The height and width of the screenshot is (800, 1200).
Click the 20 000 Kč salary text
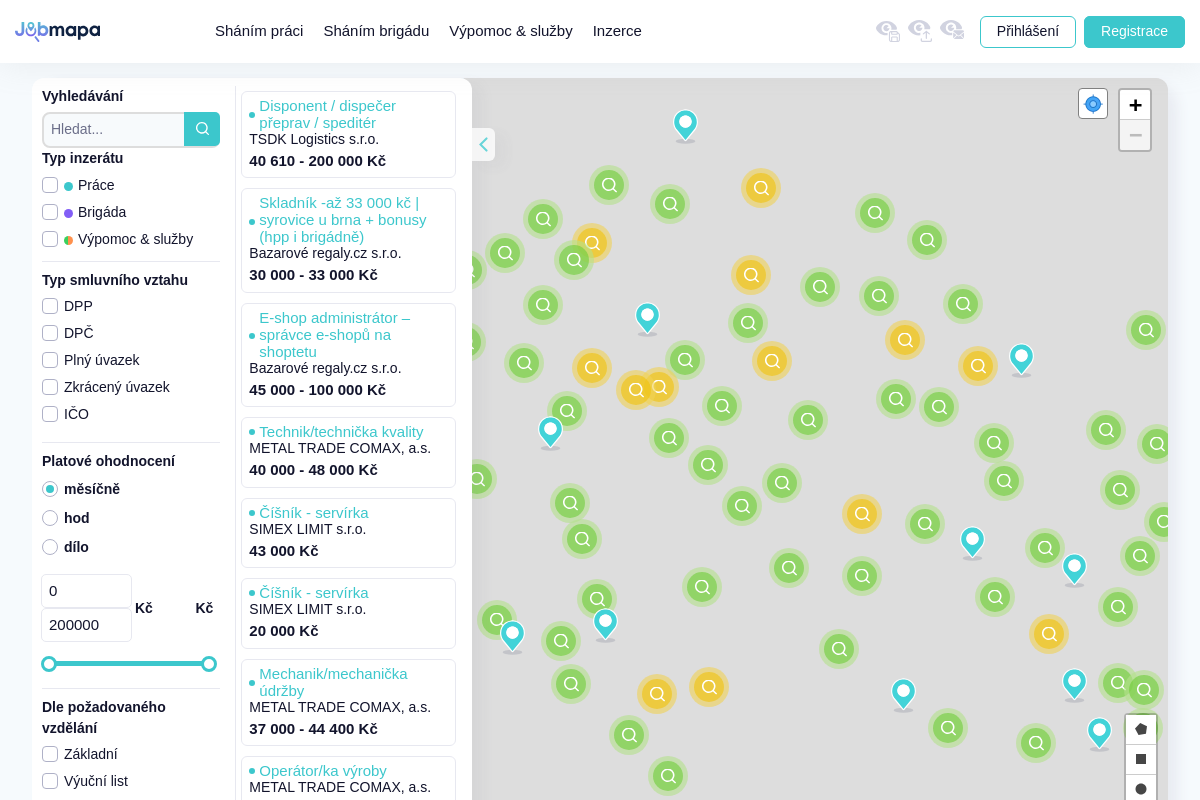(x=284, y=631)
